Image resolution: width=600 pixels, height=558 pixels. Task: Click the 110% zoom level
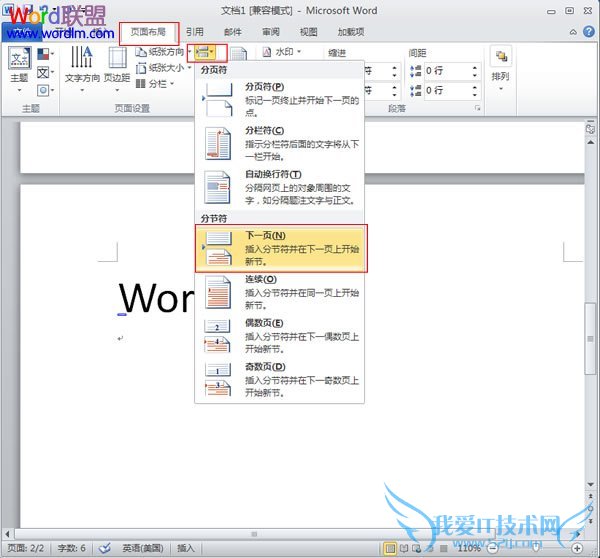(x=469, y=548)
